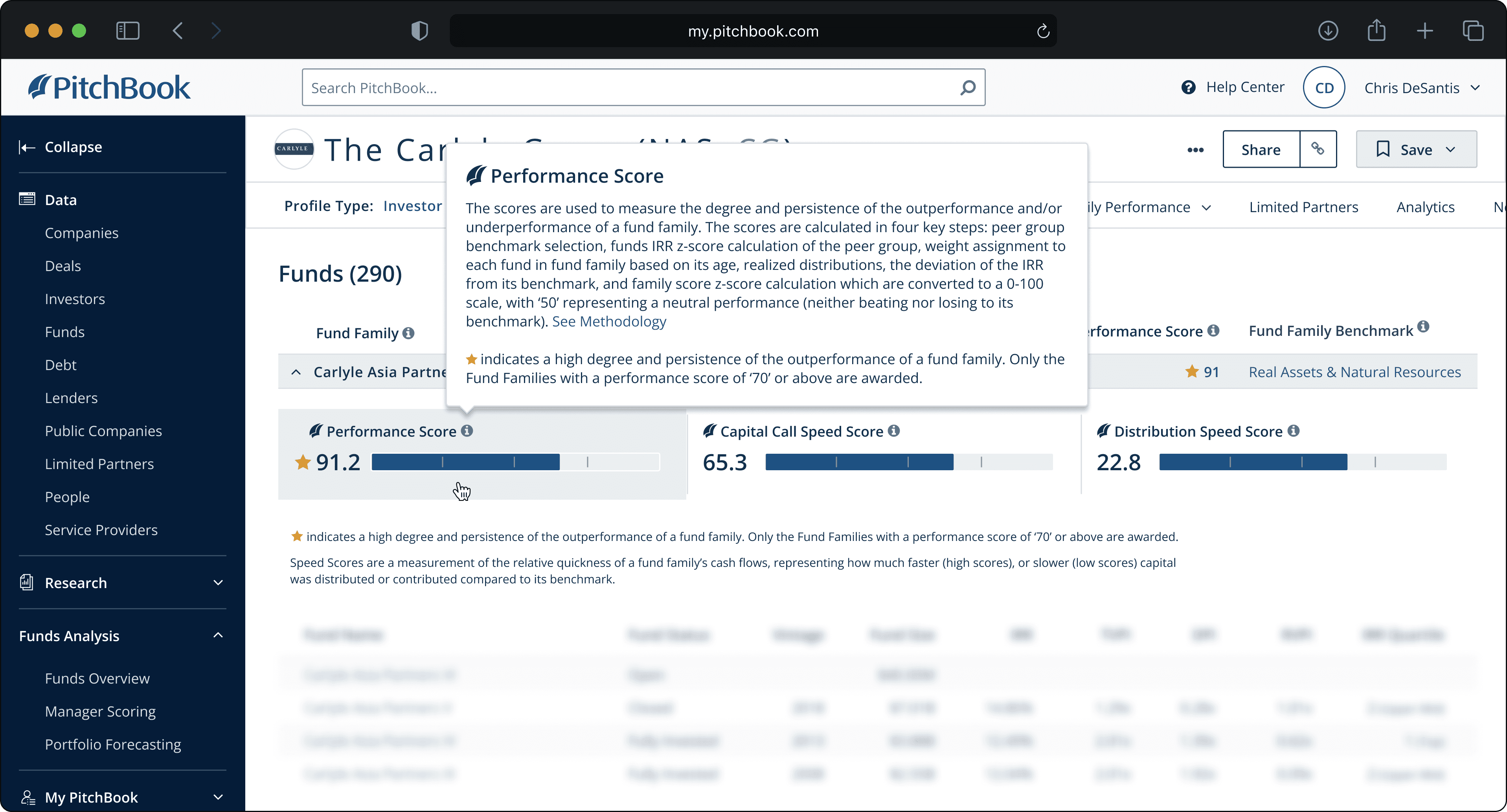The width and height of the screenshot is (1507, 812).
Task: Click the Performance Score 91.2 progress bar
Action: pos(515,462)
